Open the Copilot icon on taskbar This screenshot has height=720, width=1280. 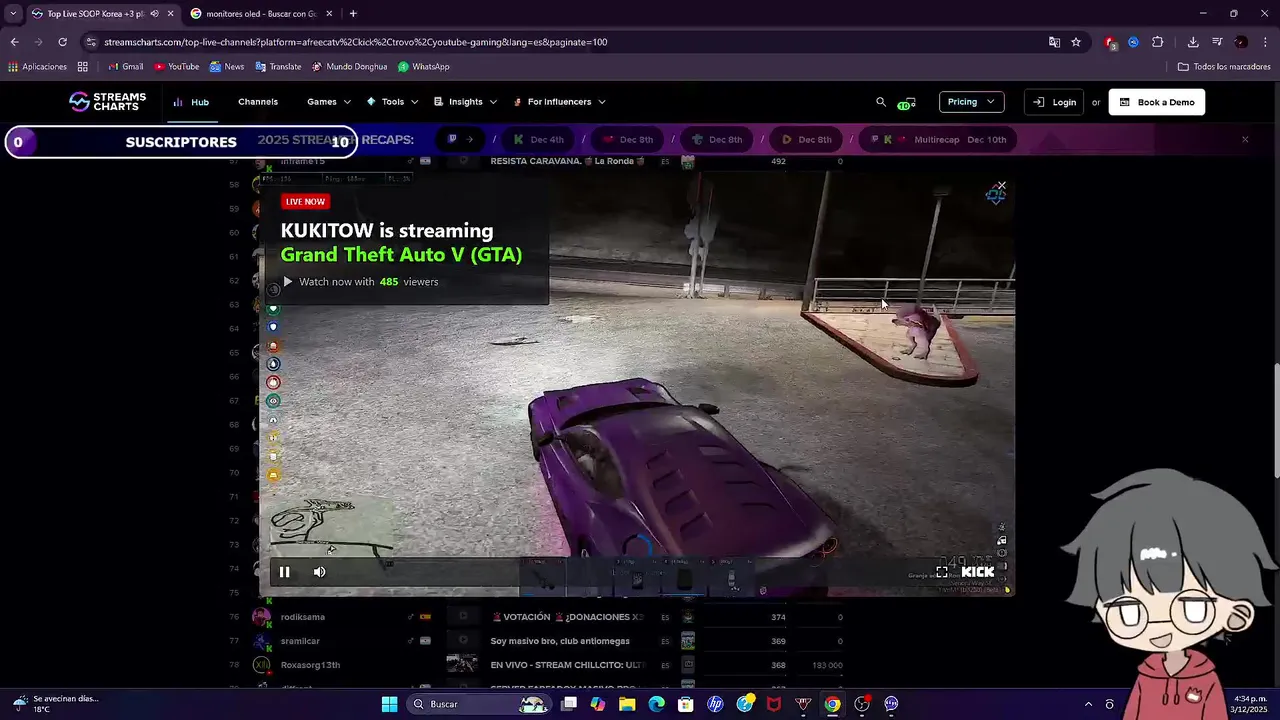598,704
